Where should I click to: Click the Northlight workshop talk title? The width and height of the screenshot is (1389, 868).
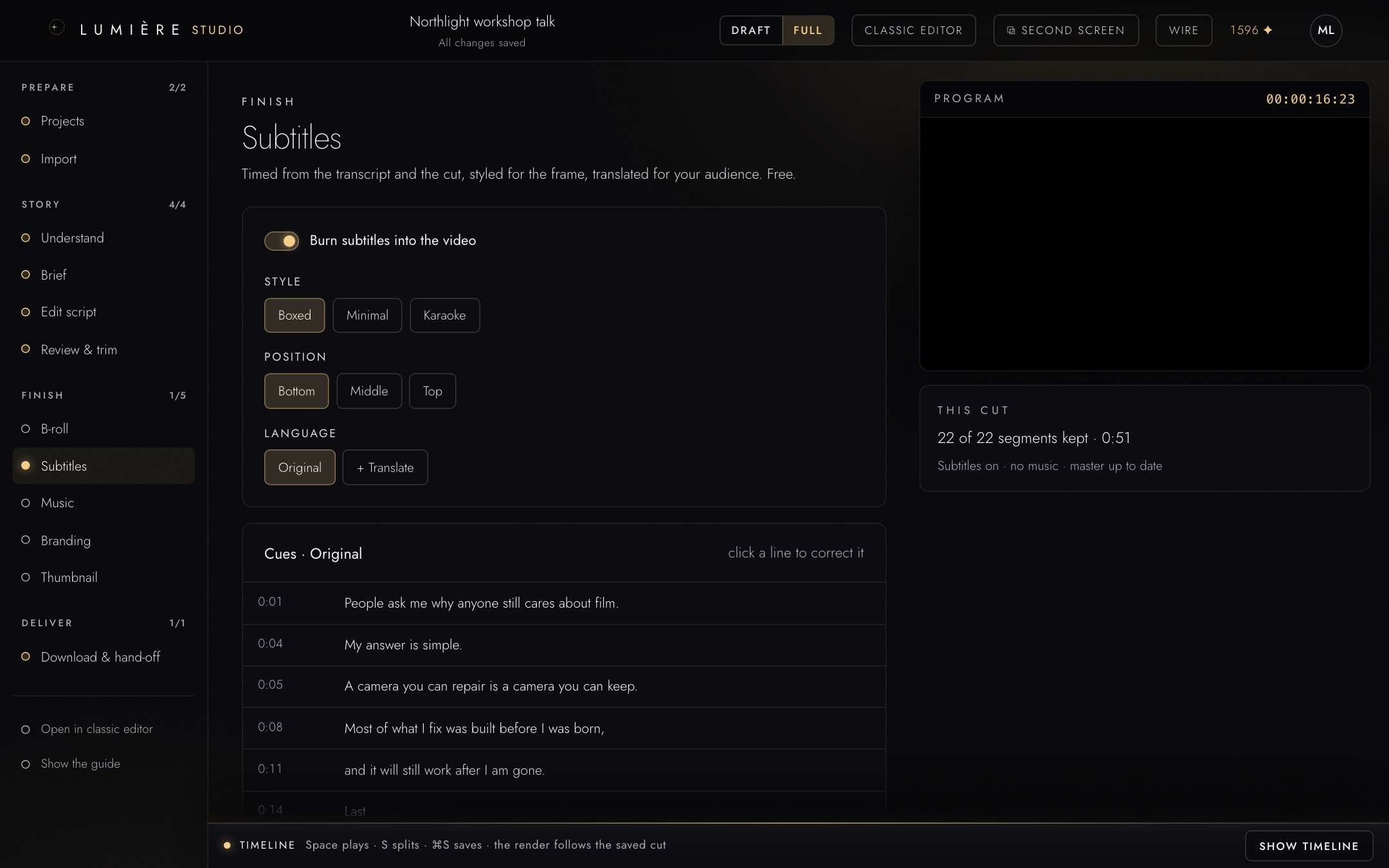click(482, 21)
